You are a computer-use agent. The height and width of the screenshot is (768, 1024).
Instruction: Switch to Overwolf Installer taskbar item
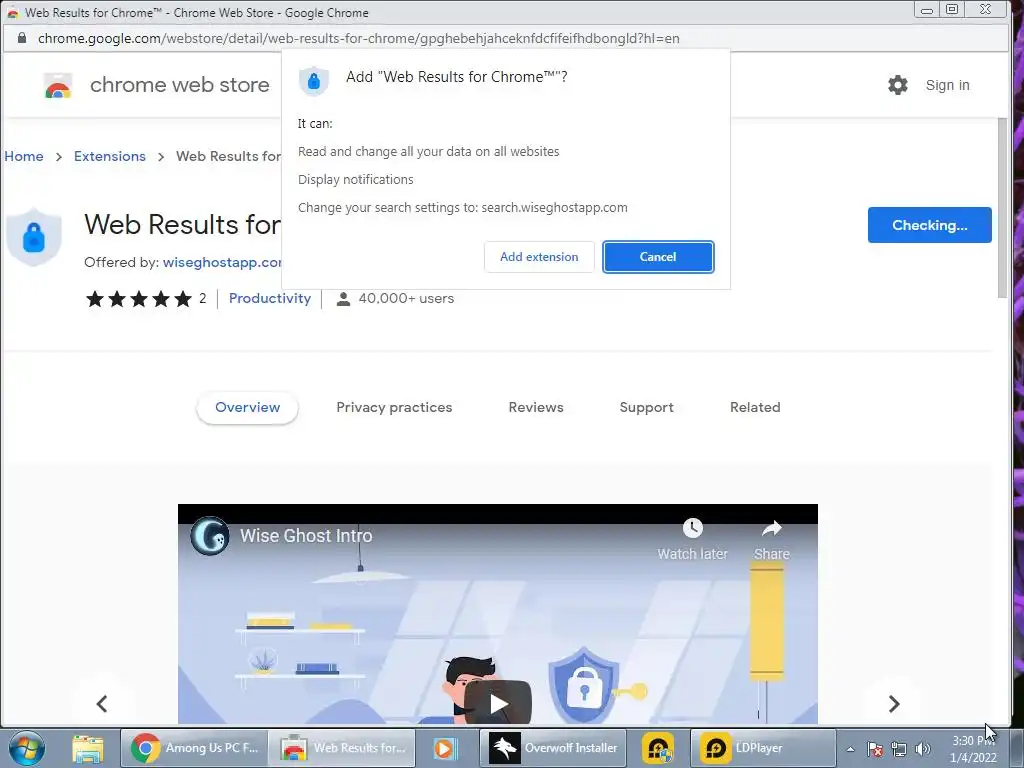tap(554, 748)
